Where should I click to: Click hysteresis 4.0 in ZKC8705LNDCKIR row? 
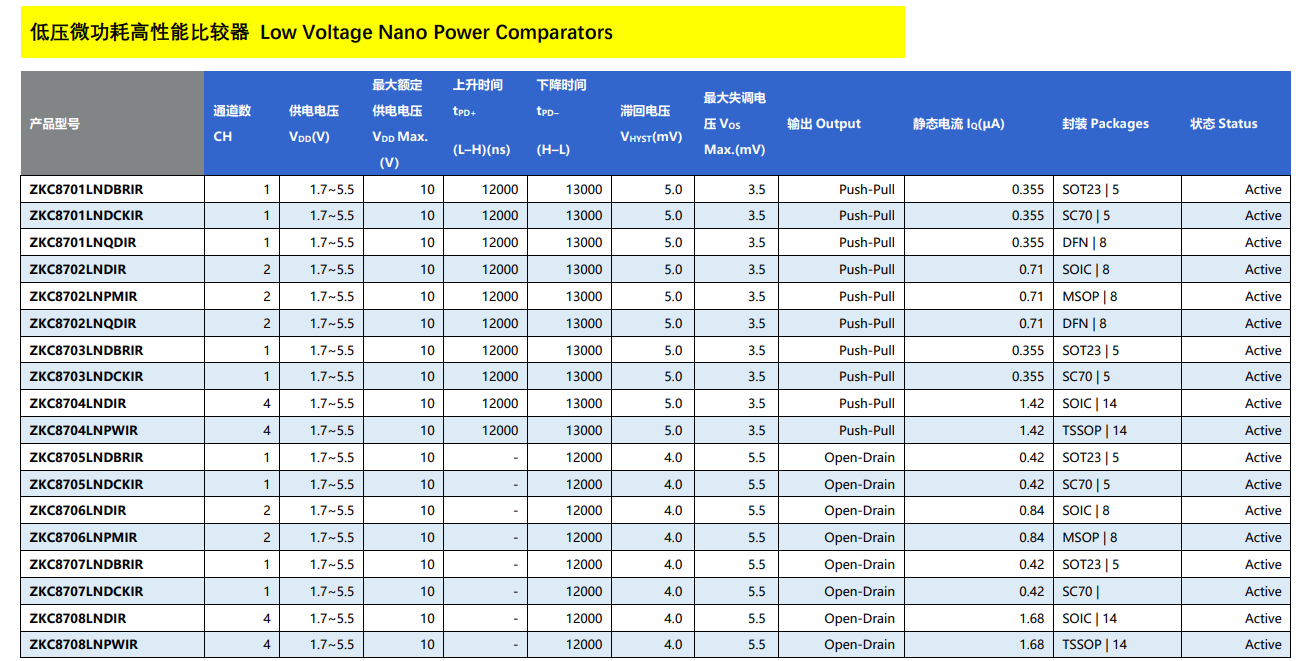pyautogui.click(x=673, y=485)
